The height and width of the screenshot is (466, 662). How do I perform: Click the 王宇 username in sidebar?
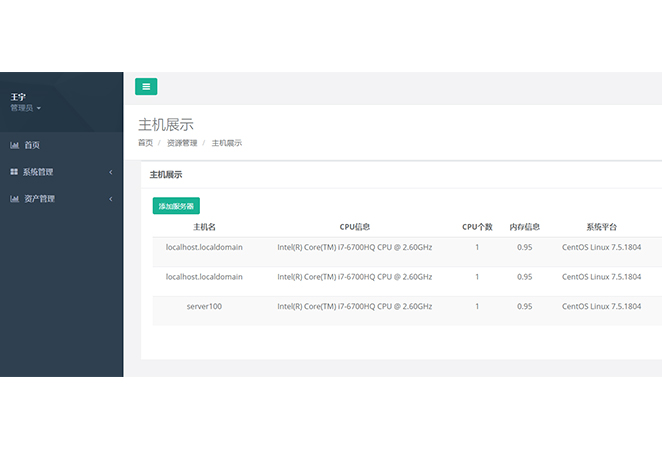[x=18, y=97]
